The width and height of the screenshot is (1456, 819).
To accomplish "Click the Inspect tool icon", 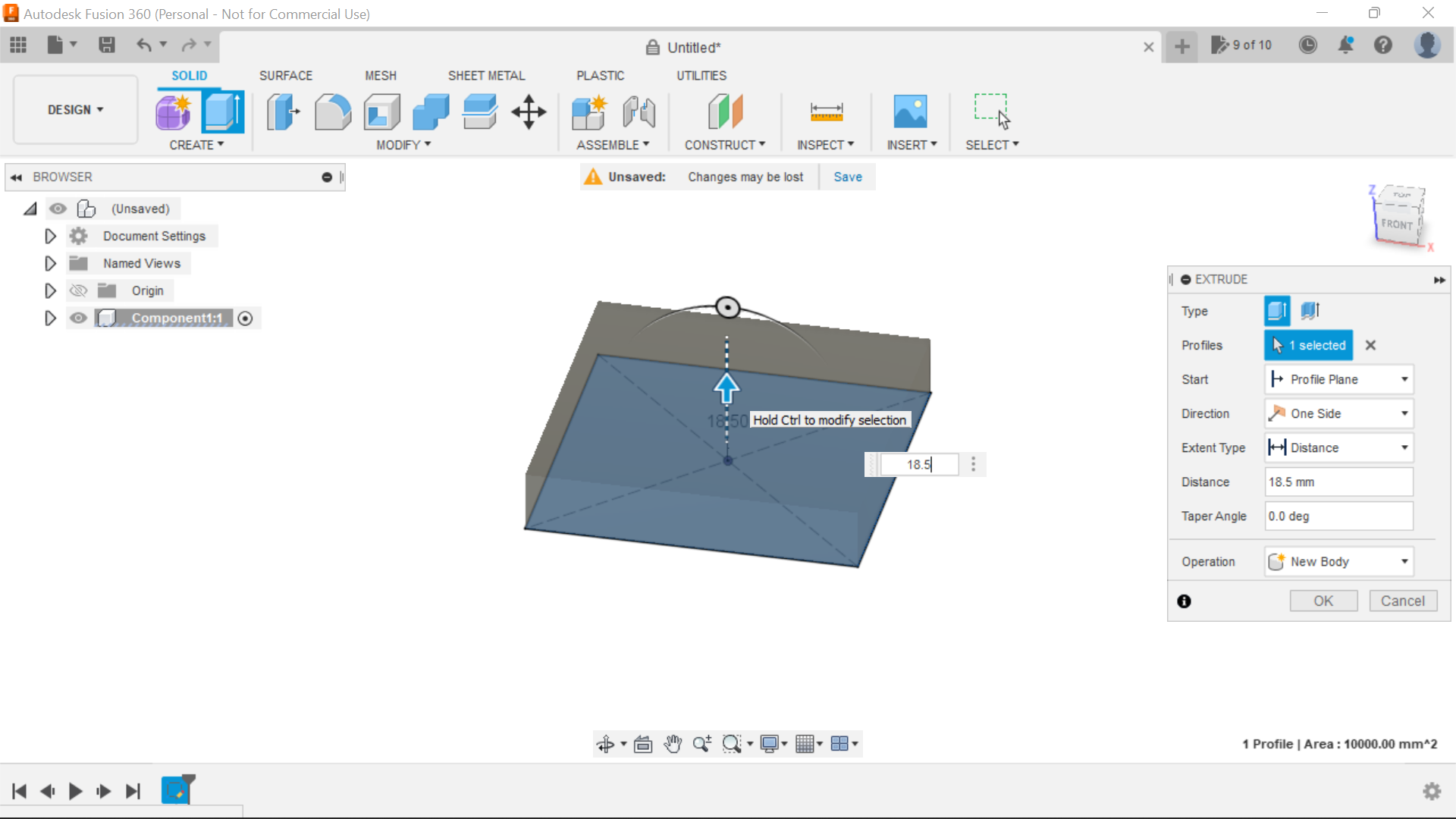I will click(826, 111).
